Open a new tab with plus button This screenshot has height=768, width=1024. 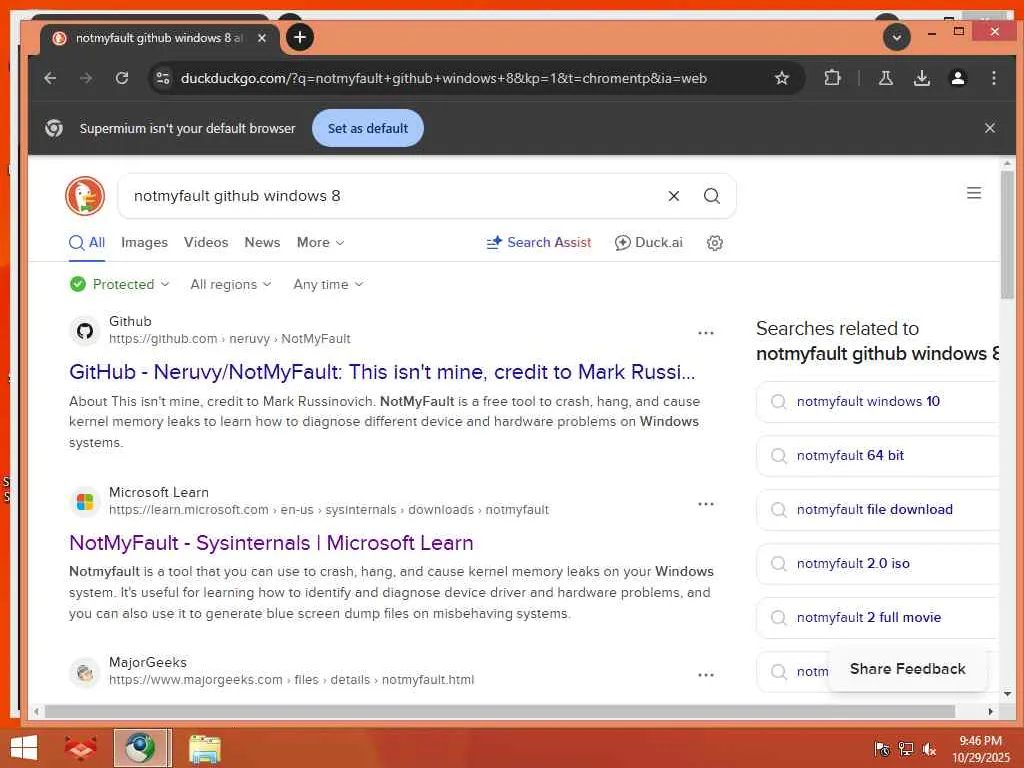pyautogui.click(x=300, y=37)
